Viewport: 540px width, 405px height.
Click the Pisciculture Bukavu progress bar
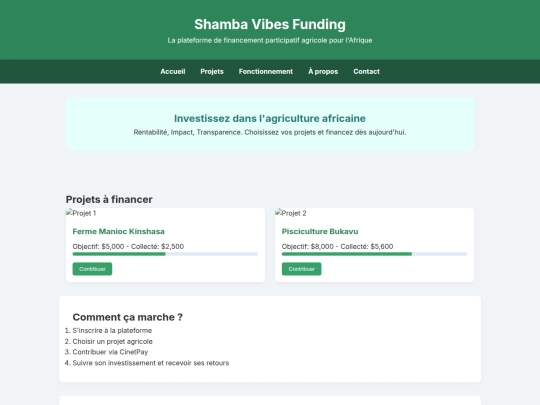(374, 254)
